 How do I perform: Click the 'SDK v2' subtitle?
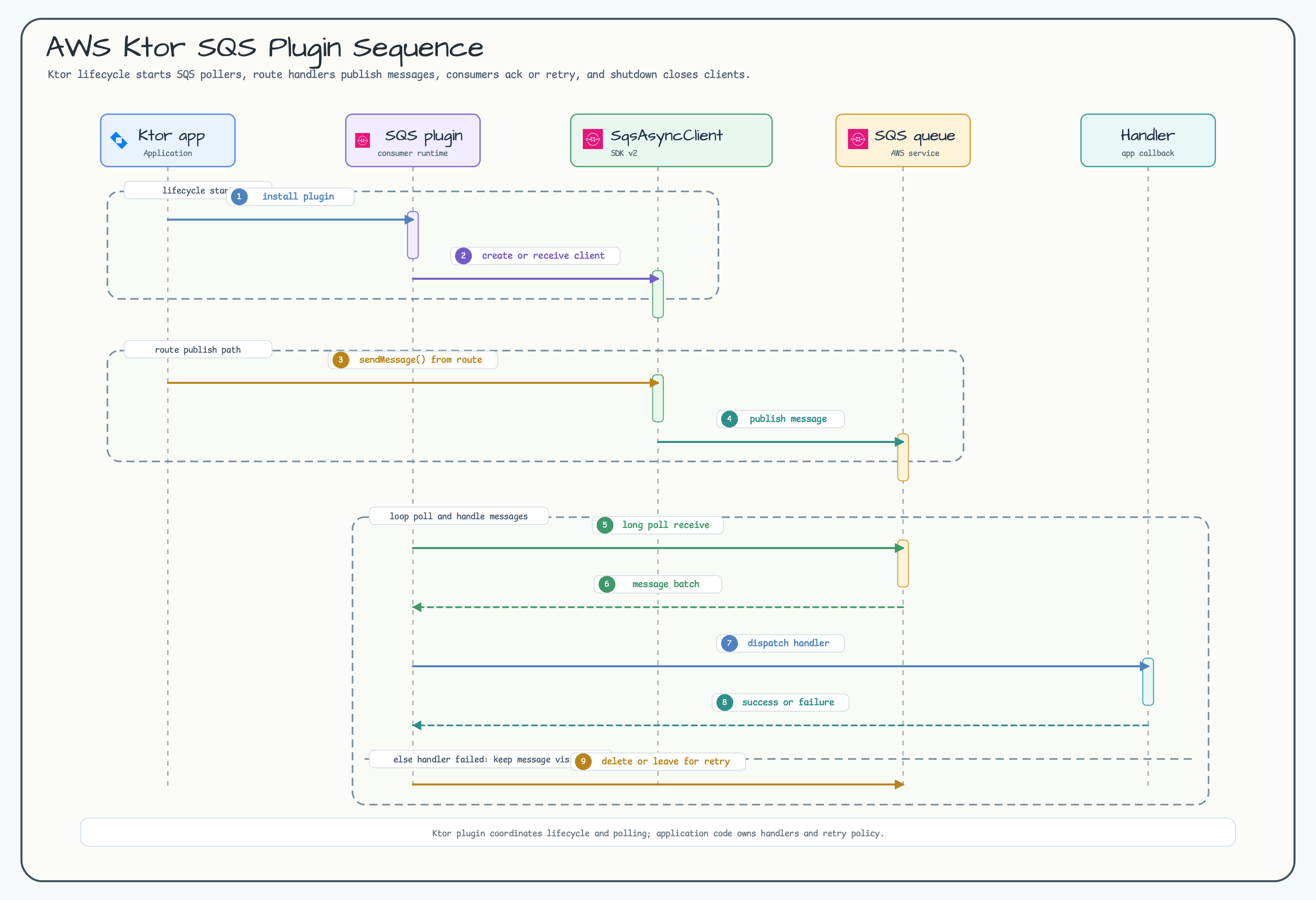pyautogui.click(x=623, y=153)
